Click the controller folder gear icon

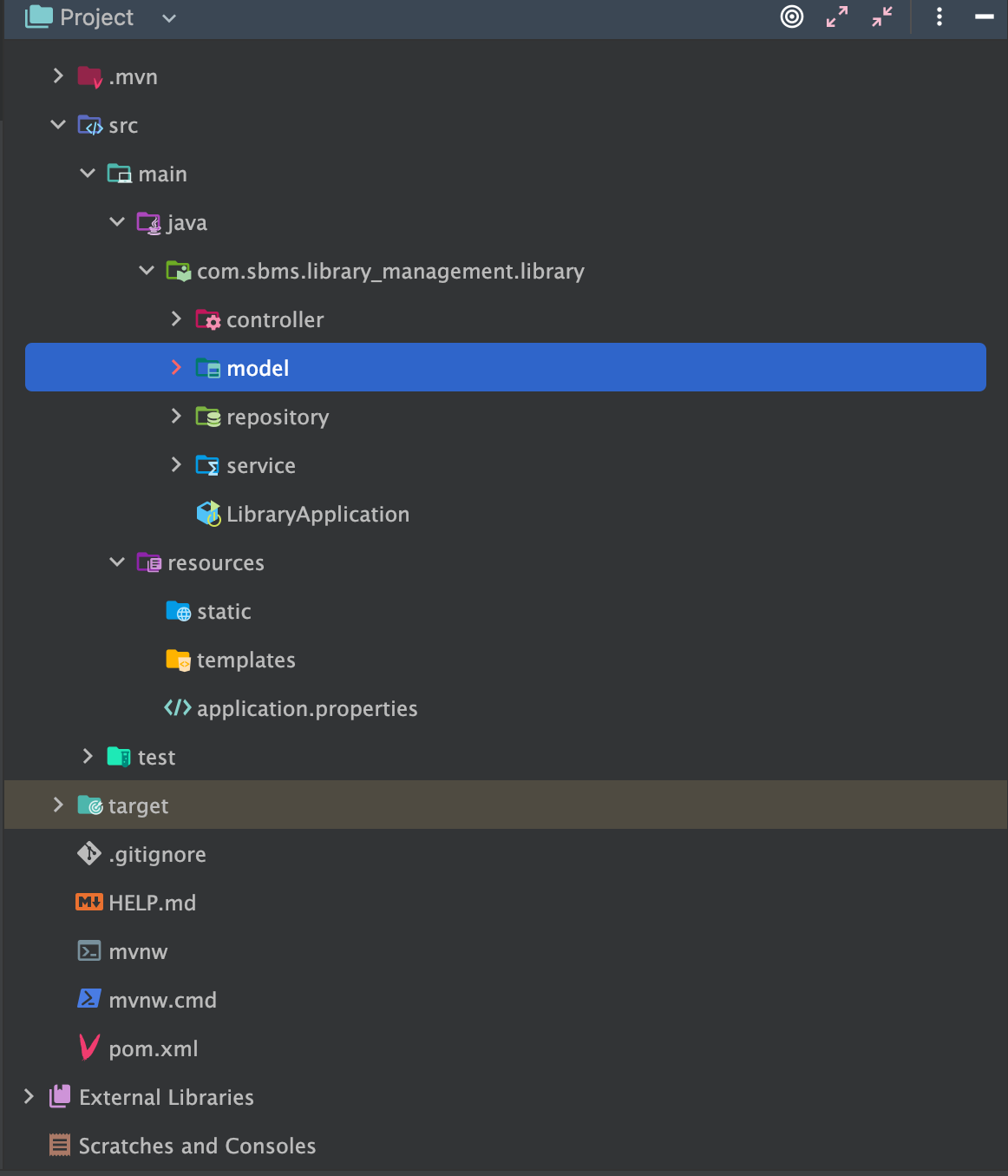tap(208, 320)
